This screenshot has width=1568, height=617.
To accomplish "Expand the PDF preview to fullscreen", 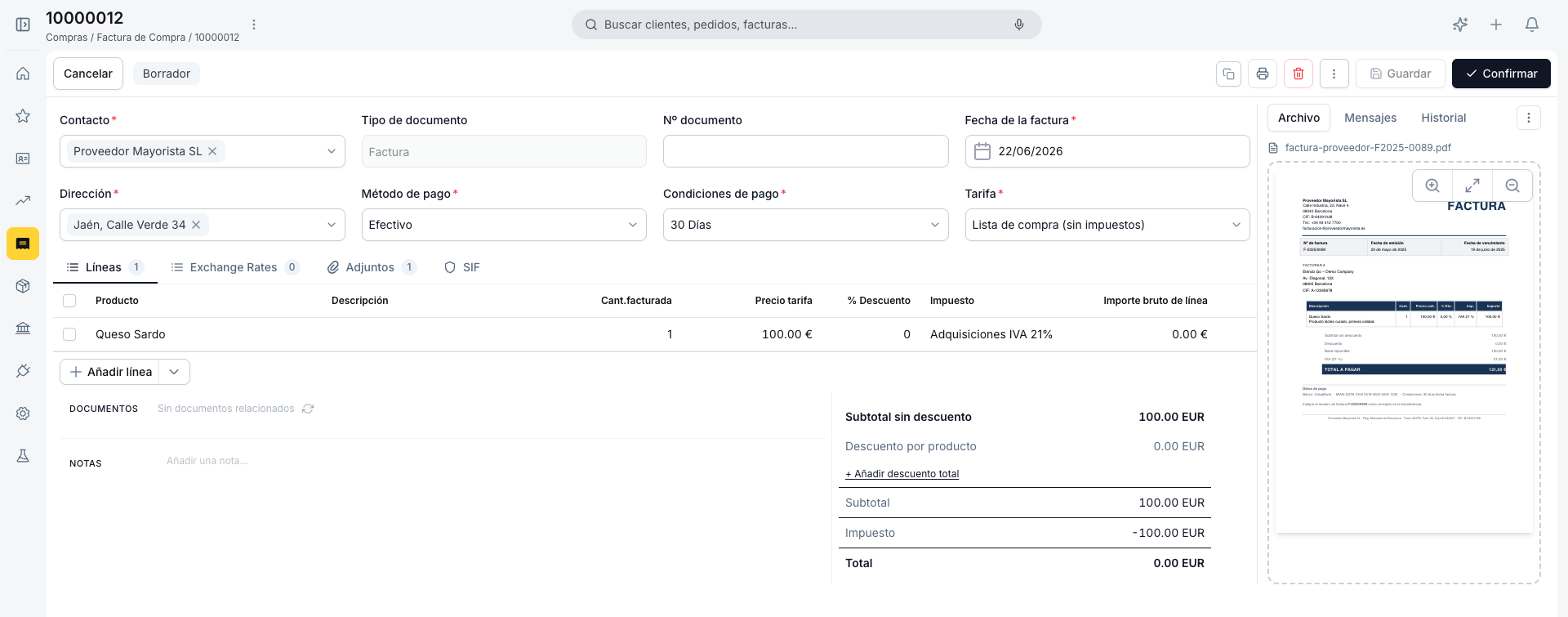I will pyautogui.click(x=1472, y=186).
